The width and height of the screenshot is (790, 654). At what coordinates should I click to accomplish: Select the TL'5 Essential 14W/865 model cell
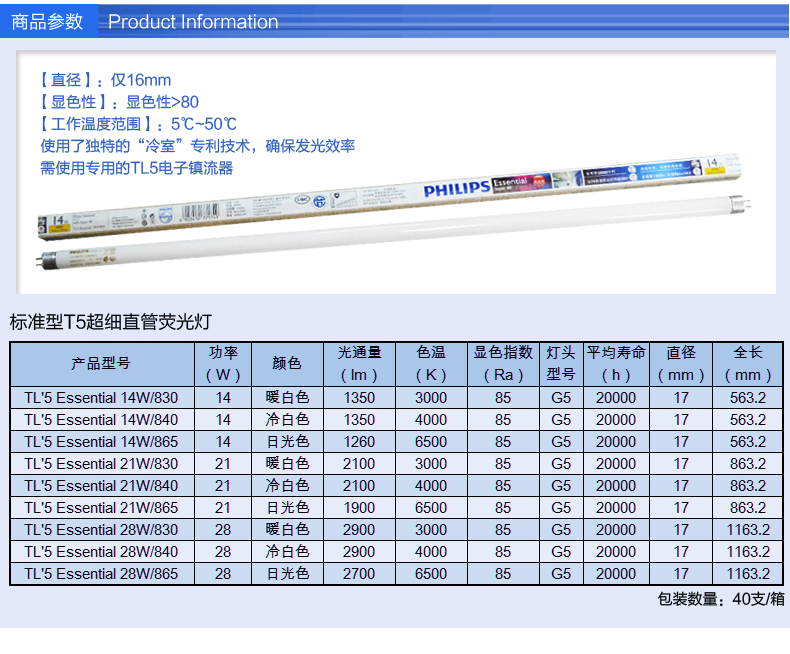tap(101, 442)
